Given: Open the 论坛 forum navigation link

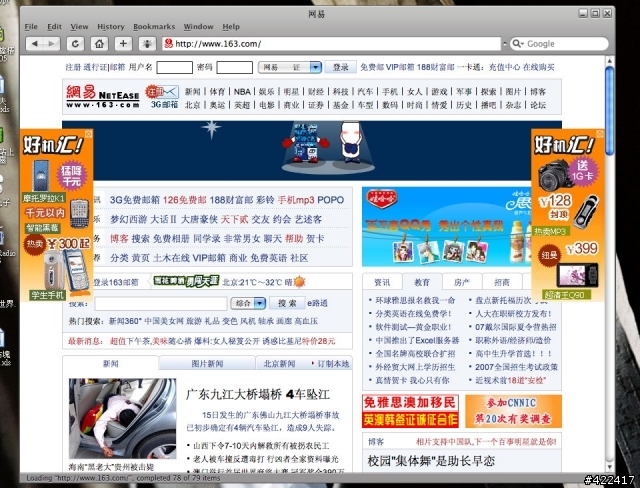Looking at the screenshot, I should 538,105.
